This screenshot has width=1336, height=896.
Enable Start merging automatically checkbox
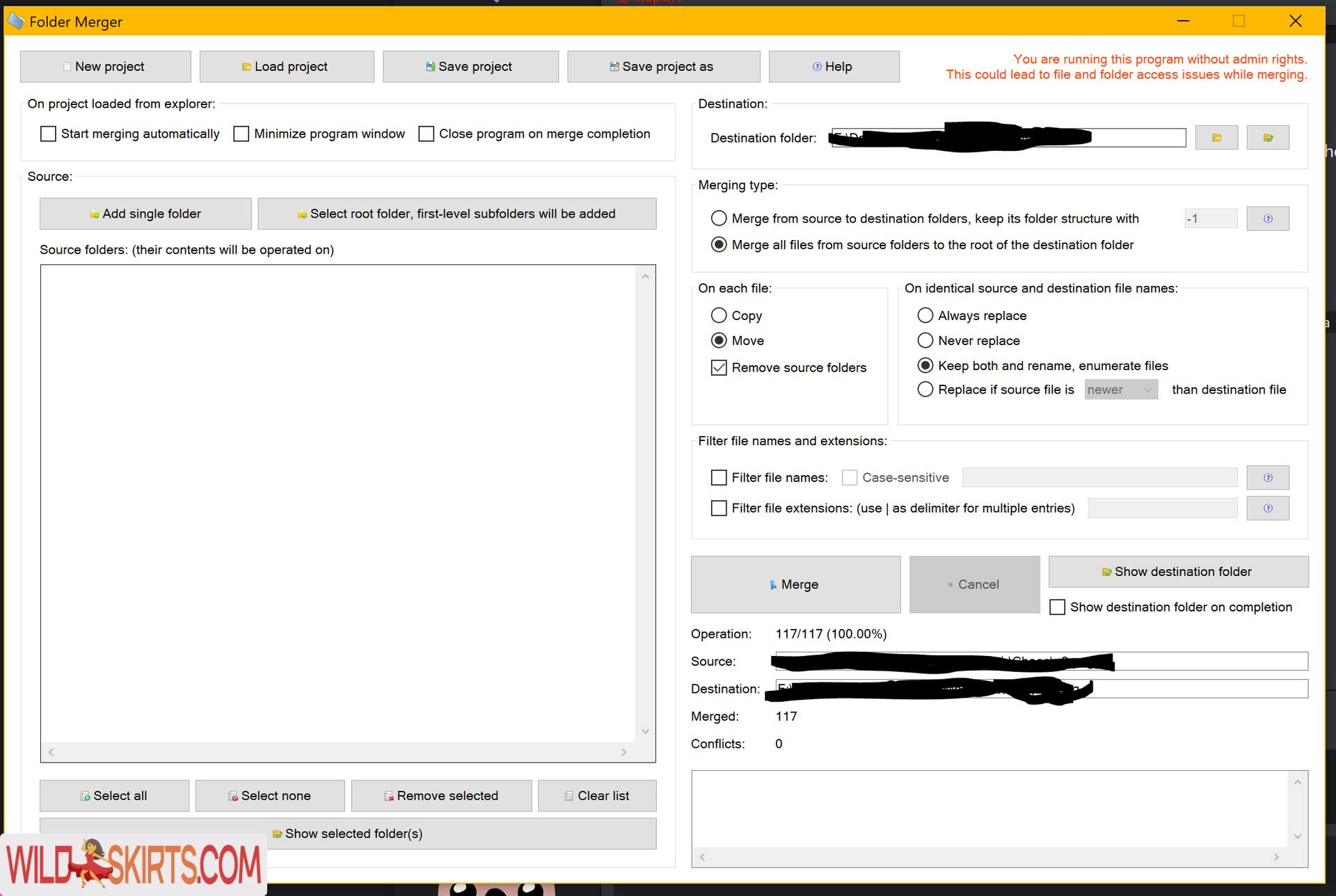(x=47, y=134)
